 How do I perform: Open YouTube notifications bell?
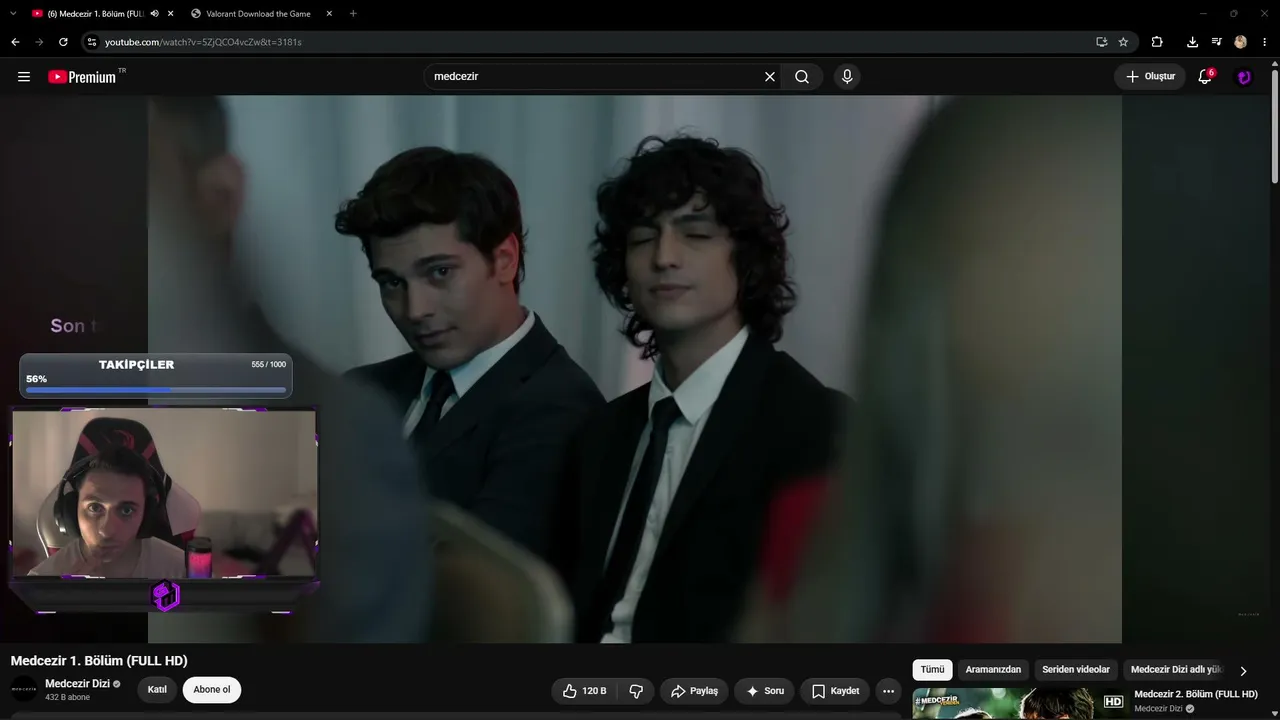coord(1205,77)
